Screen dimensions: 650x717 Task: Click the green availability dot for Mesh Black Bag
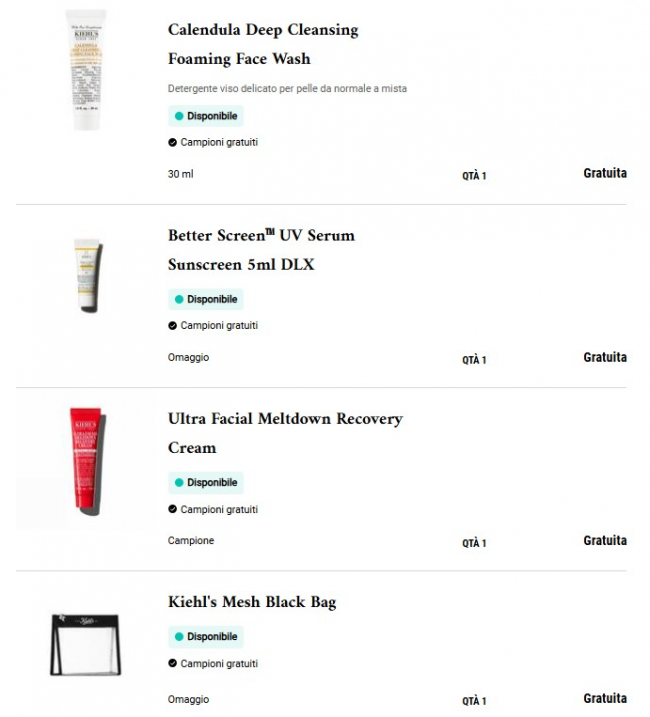point(179,637)
